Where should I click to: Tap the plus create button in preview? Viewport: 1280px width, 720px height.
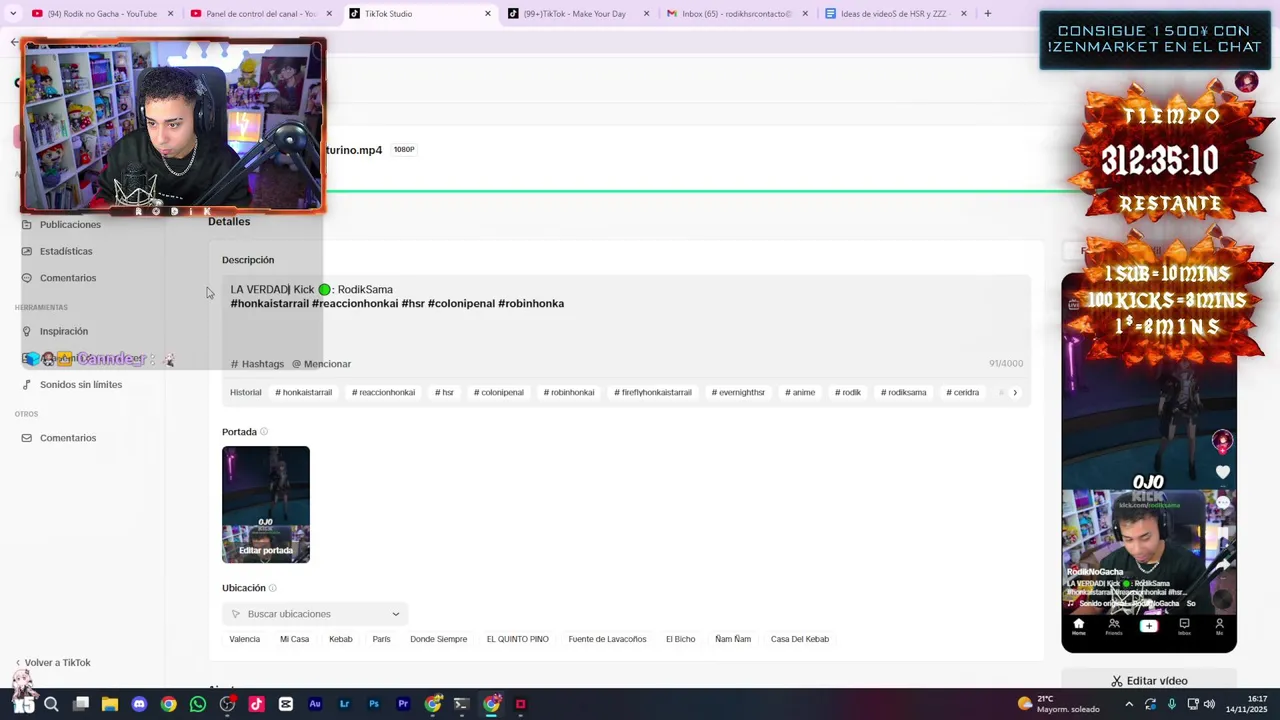1149,626
